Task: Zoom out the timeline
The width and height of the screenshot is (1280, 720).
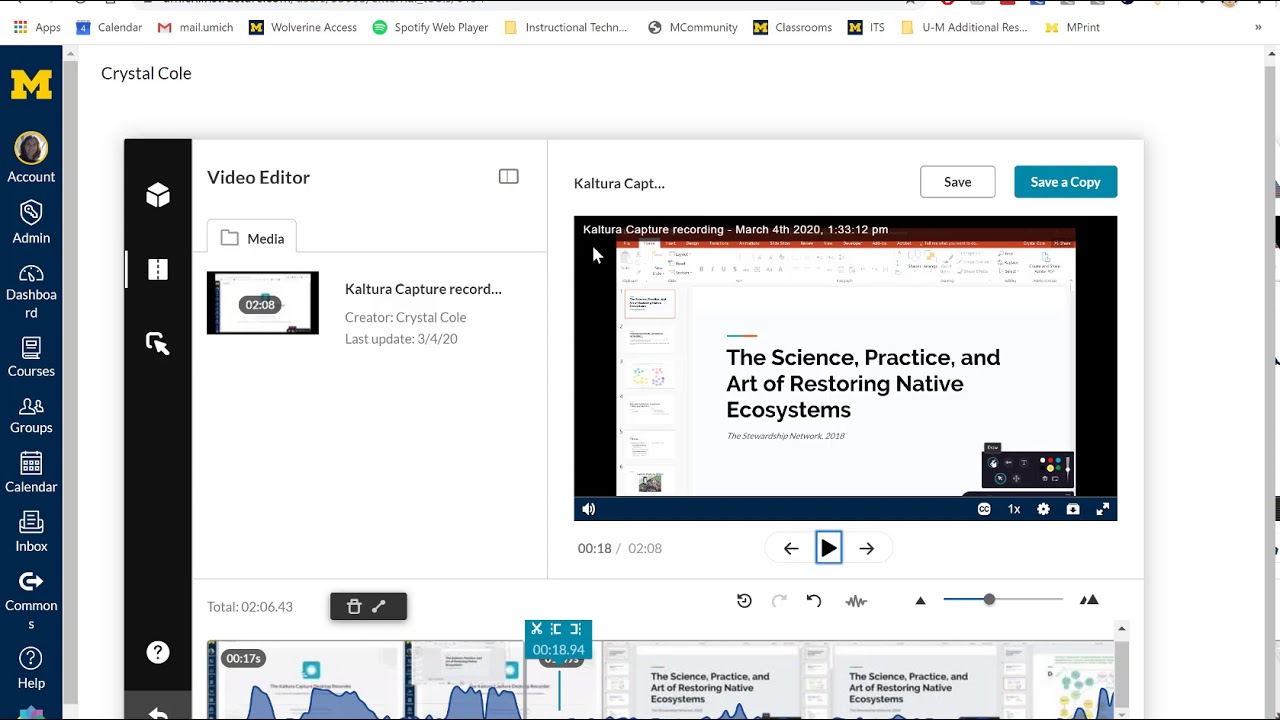Action: coord(921,601)
